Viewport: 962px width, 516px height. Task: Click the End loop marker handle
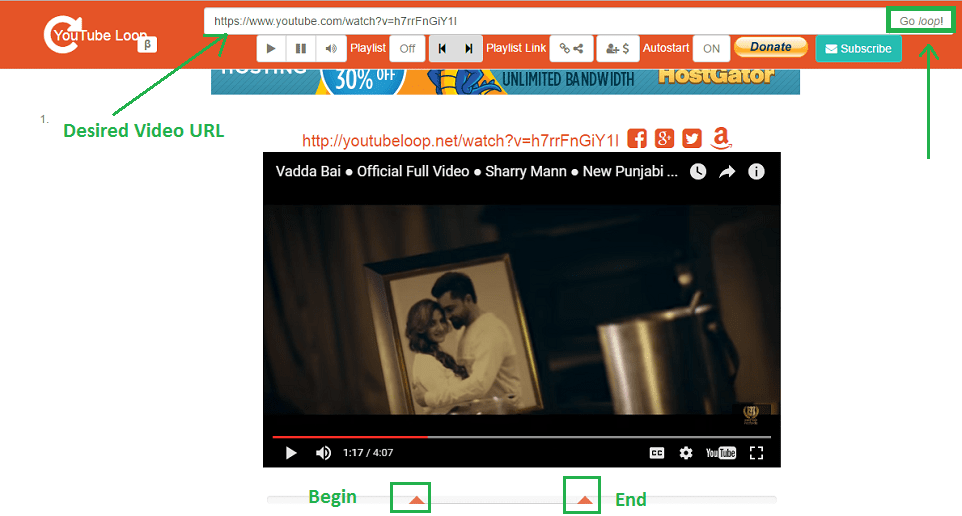[585, 500]
